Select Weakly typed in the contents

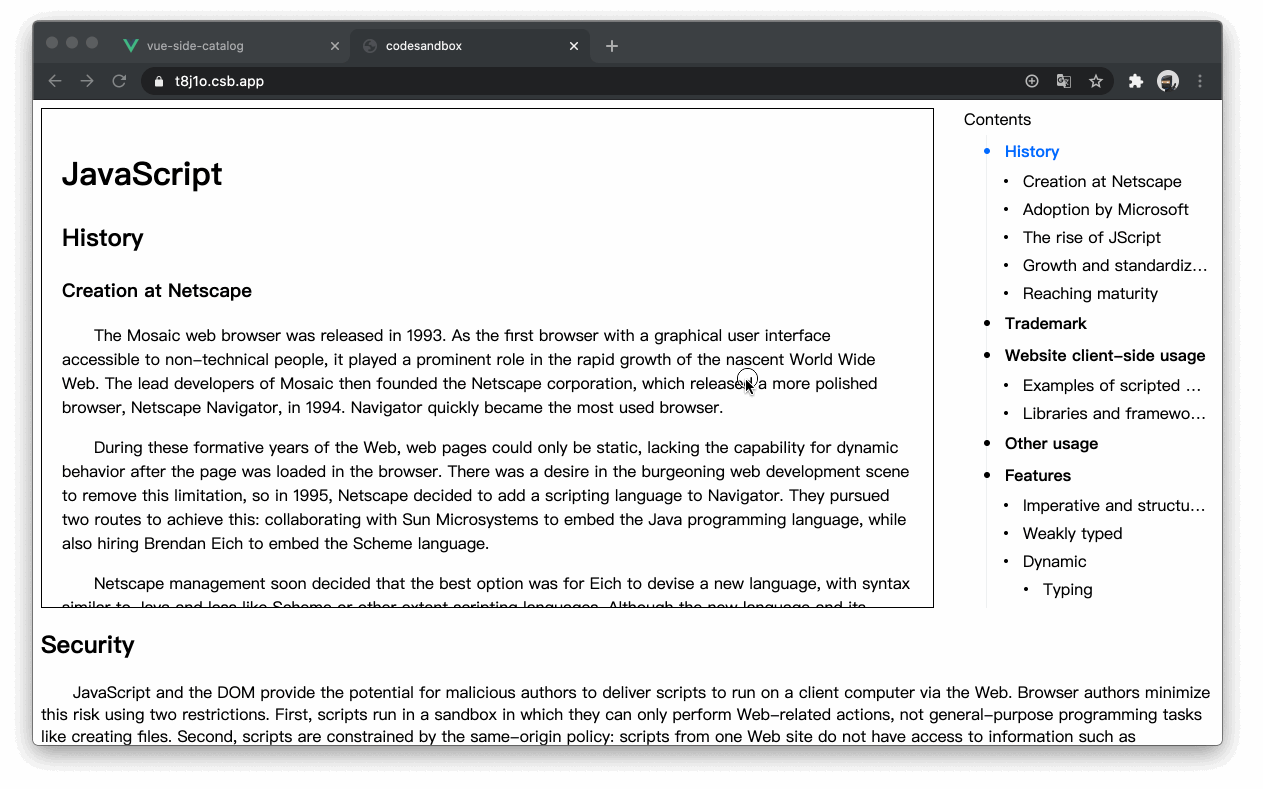coord(1072,533)
